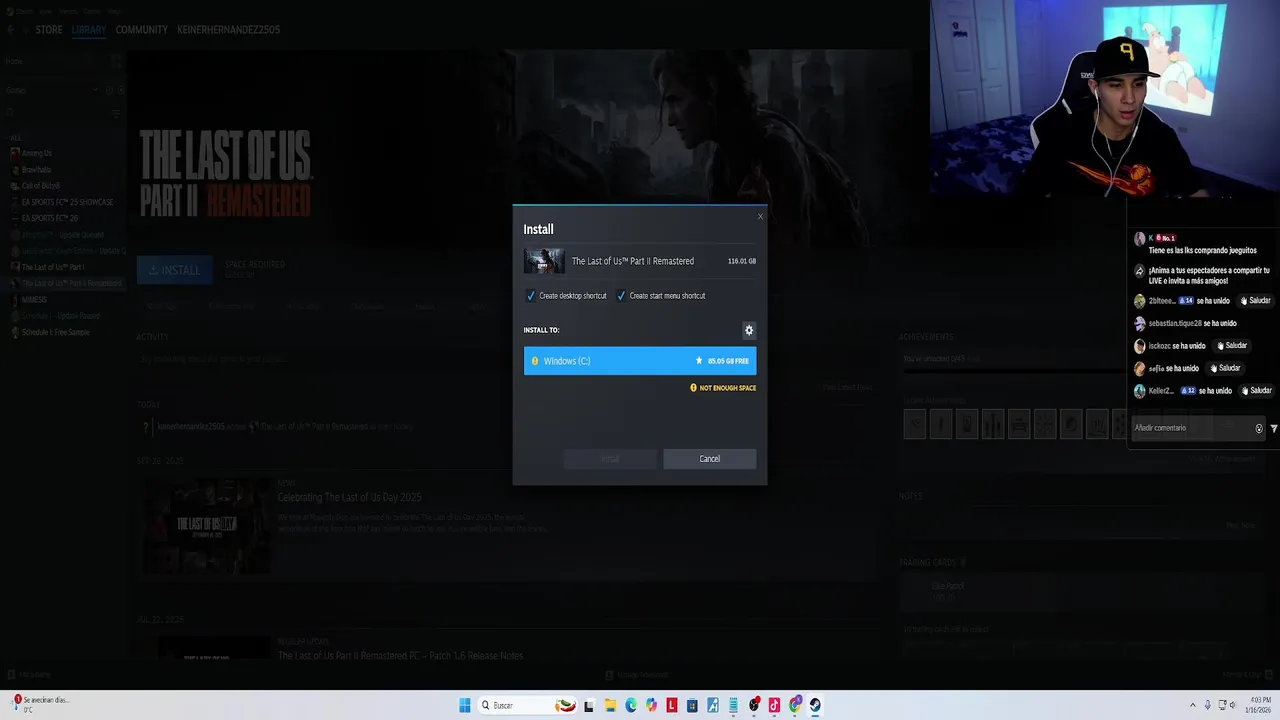Select EA SPORTS FC 25 SHOWCASE in library
The width and height of the screenshot is (1280, 720).
[67, 202]
